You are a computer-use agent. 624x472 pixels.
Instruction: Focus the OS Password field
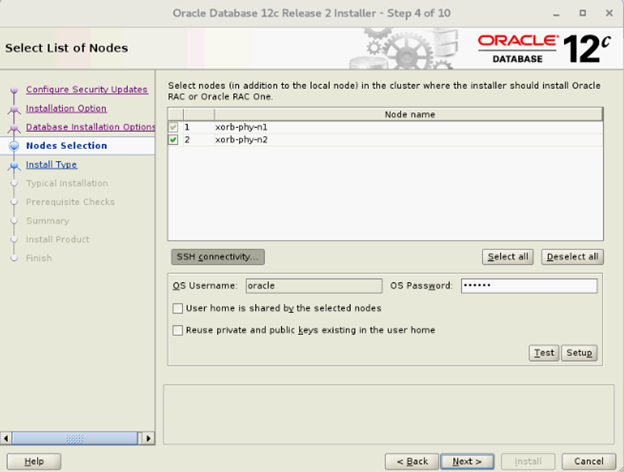(x=529, y=286)
